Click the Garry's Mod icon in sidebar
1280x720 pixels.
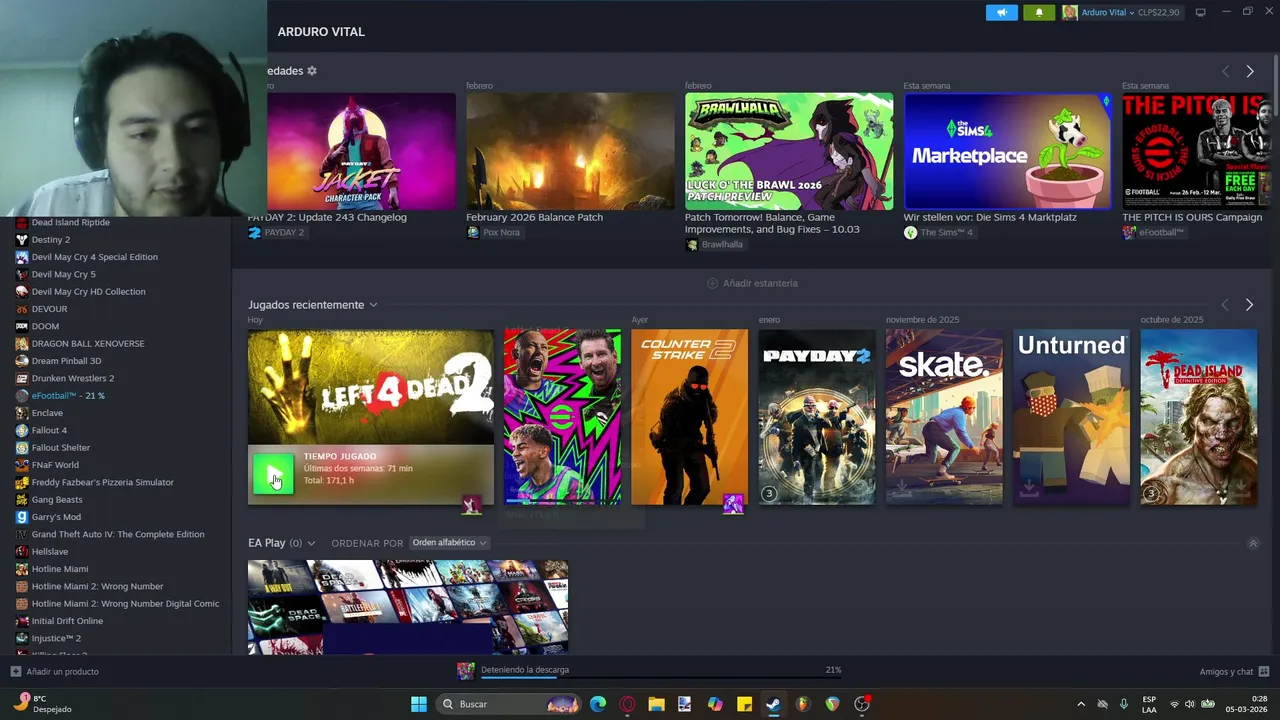(x=22, y=517)
